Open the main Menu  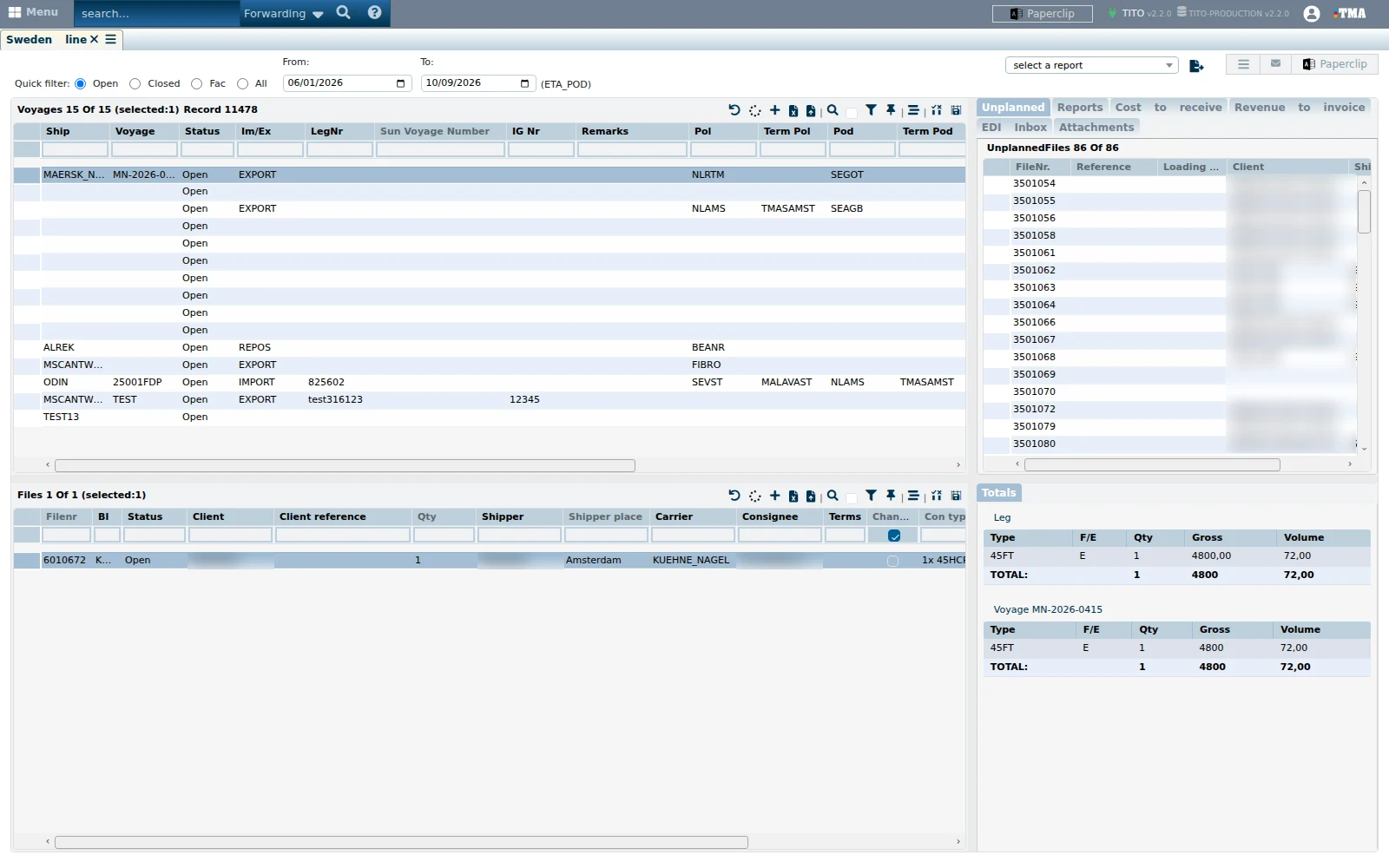point(33,12)
